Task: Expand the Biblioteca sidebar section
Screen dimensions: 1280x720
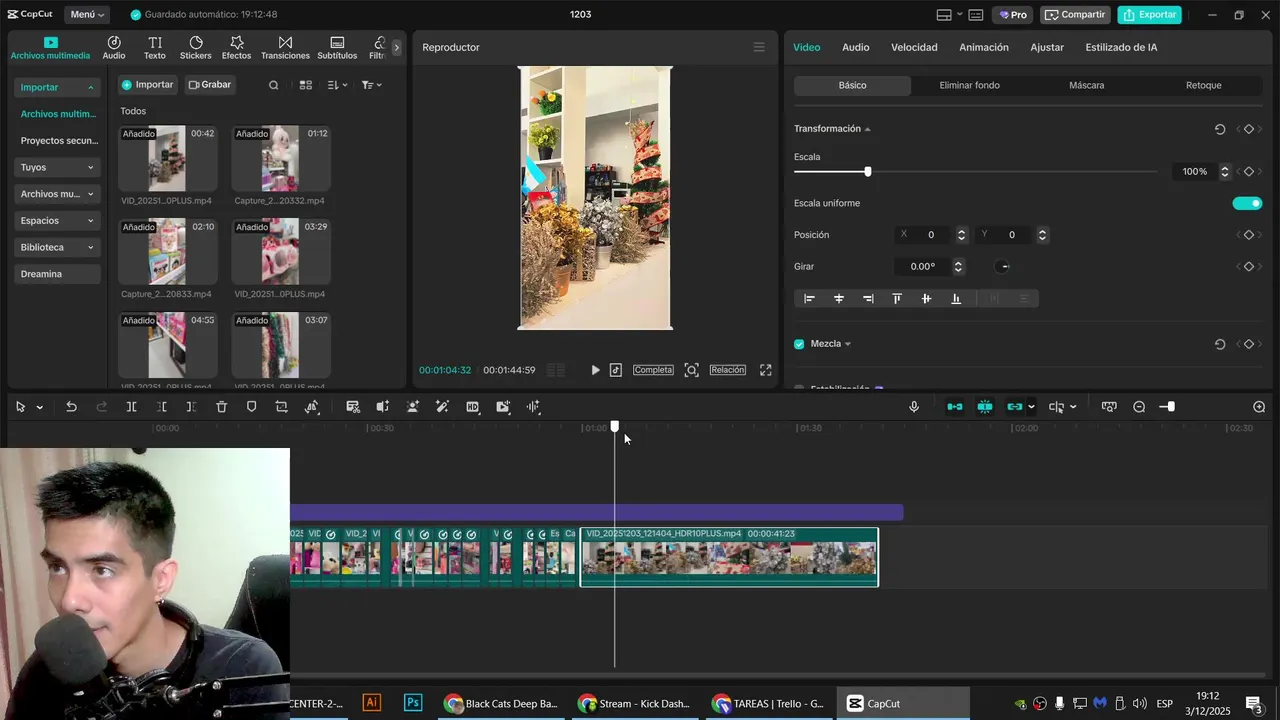Action: (x=58, y=247)
